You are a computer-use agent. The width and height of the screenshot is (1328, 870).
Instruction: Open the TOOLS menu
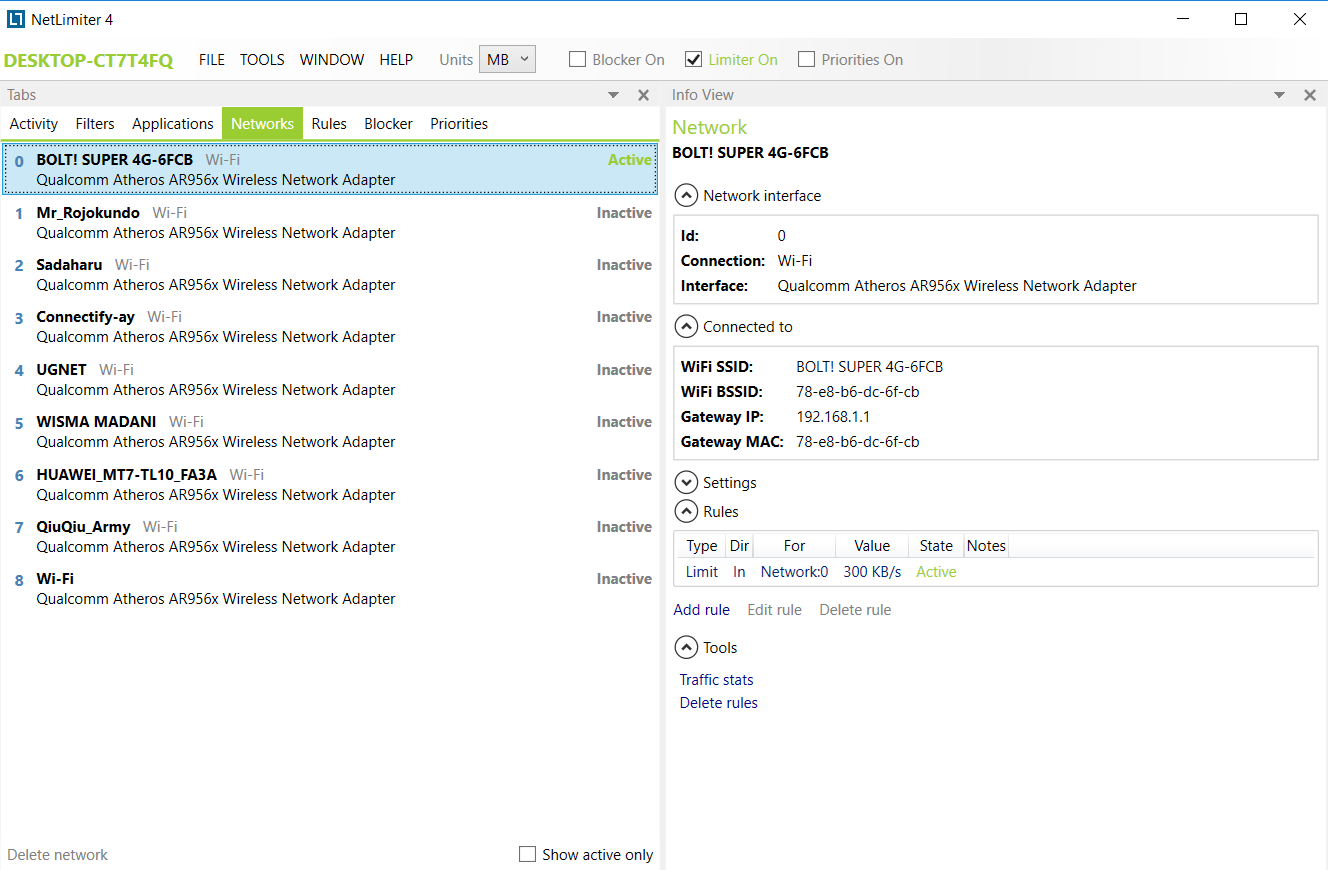click(262, 60)
